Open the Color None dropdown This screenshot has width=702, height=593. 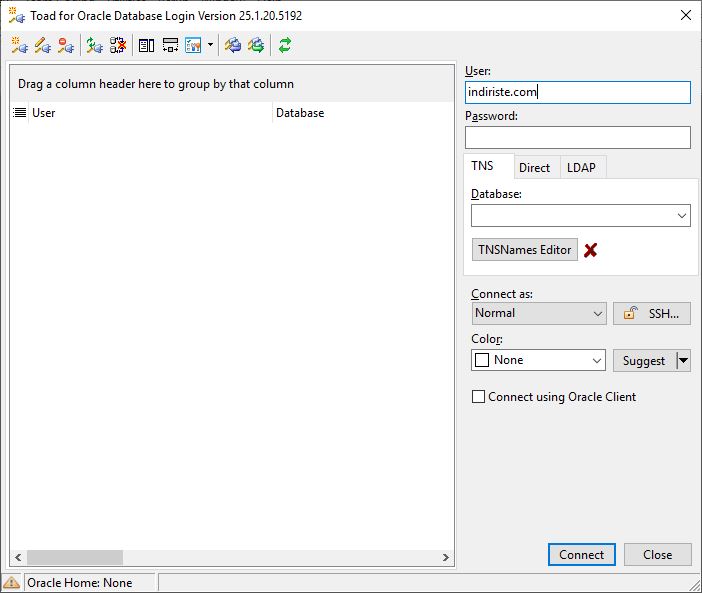point(539,360)
